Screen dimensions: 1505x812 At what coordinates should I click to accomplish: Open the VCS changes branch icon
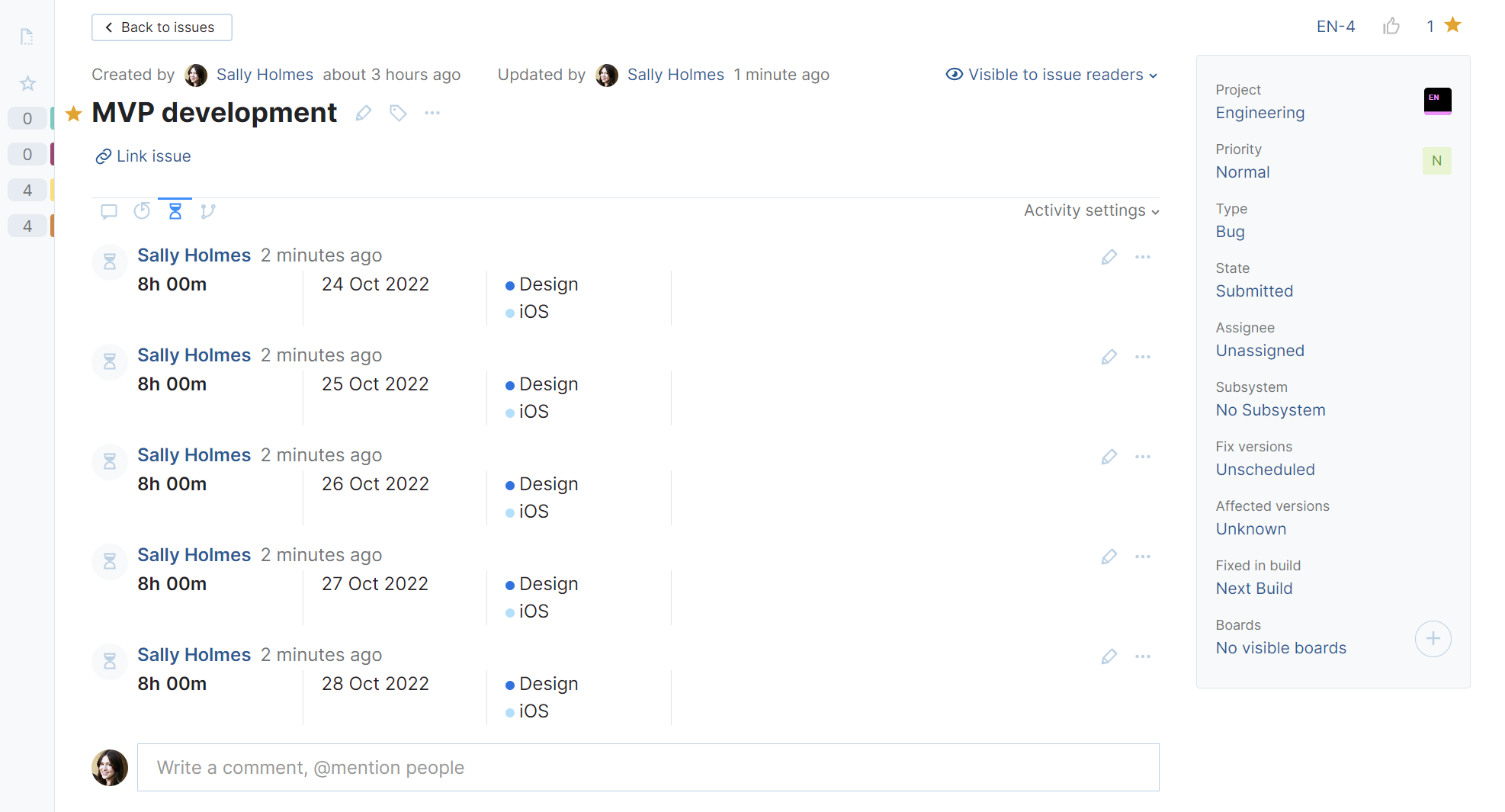[208, 211]
